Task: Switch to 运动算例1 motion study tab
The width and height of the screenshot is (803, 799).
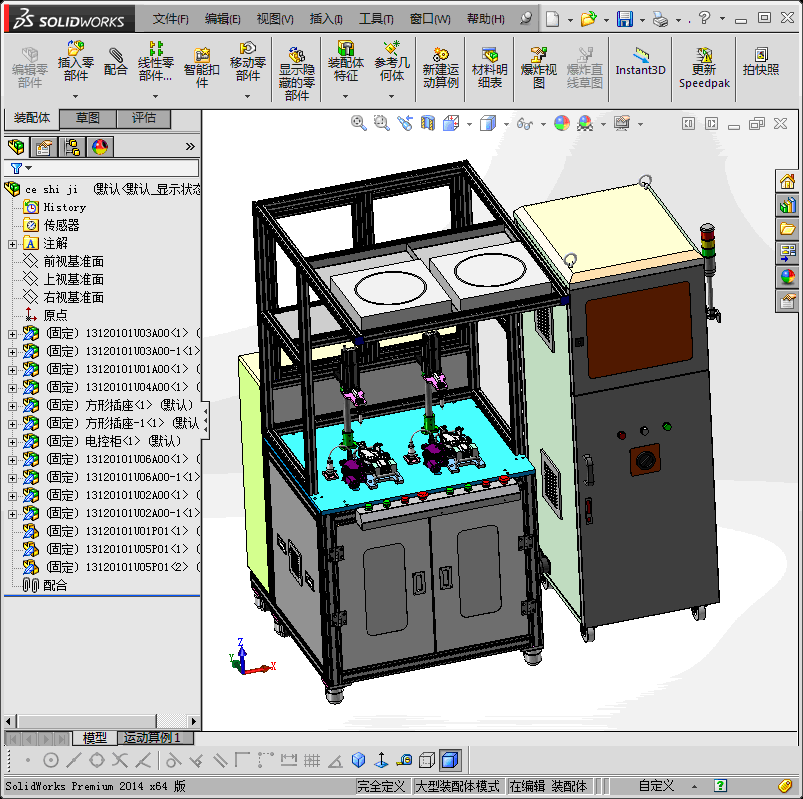Action: point(156,738)
